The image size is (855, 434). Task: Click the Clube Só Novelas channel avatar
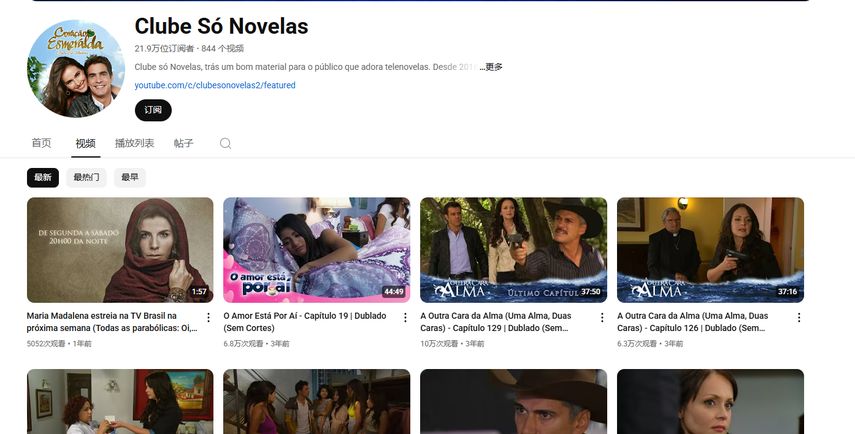click(x=76, y=69)
